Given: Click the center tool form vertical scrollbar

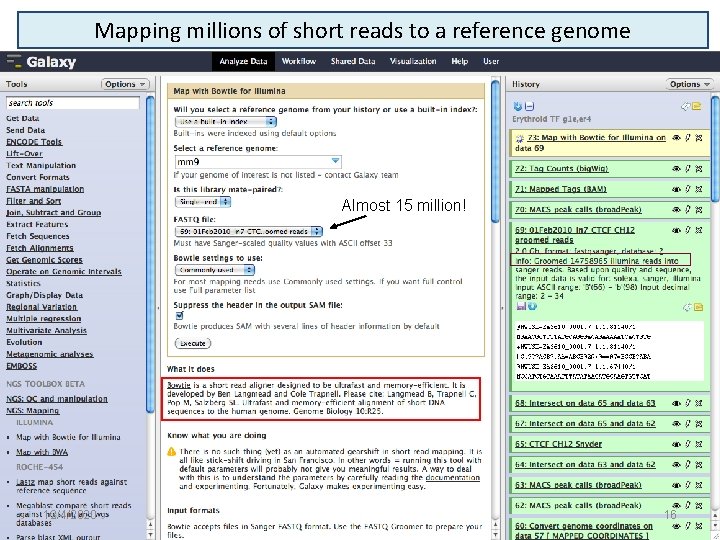Looking at the screenshot, I should pyautogui.click(x=495, y=152).
